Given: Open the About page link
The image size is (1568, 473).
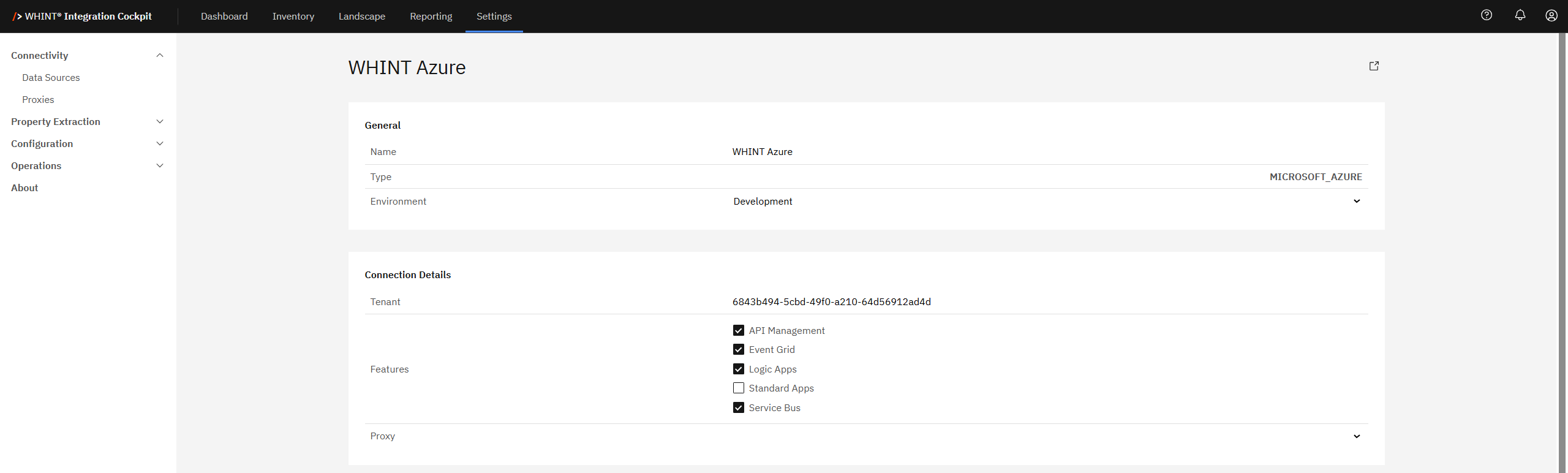Looking at the screenshot, I should [x=24, y=188].
